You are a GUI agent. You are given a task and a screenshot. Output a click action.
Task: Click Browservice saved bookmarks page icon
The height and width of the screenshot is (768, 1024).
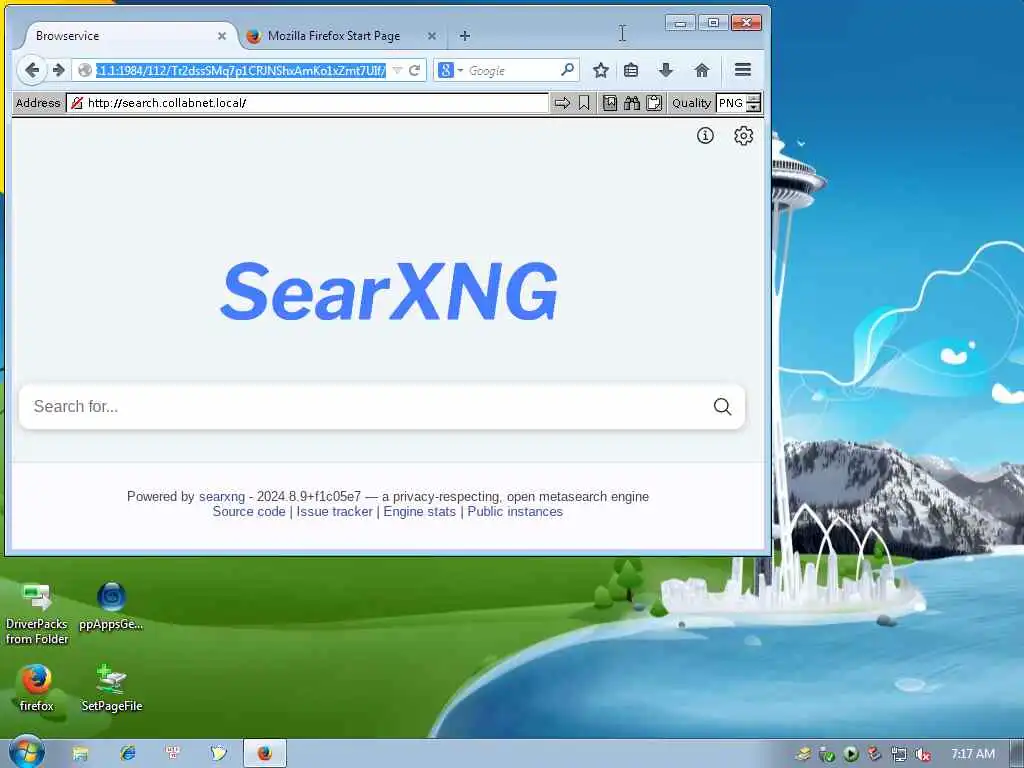(x=609, y=103)
